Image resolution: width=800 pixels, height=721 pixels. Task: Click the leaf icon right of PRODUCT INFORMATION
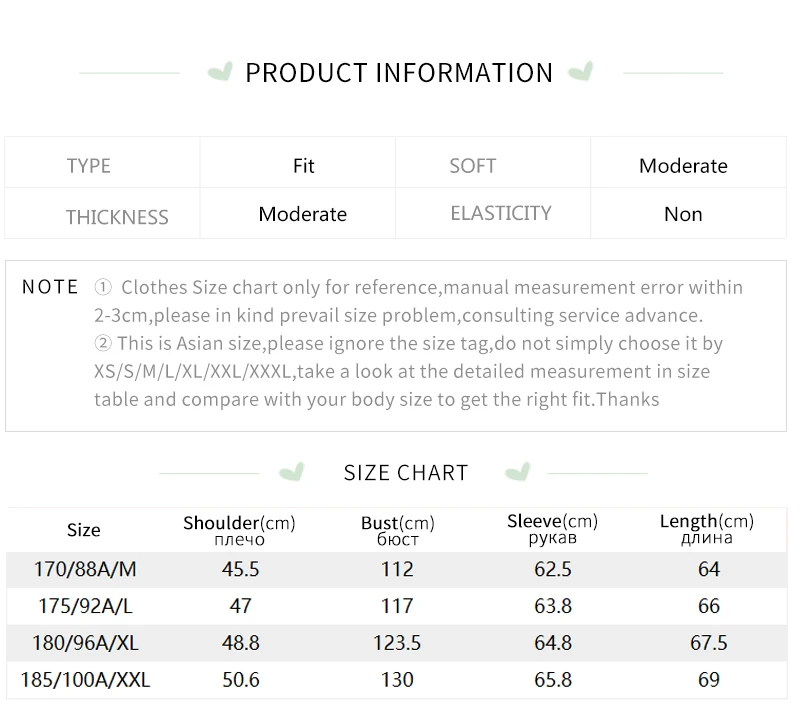580,72
